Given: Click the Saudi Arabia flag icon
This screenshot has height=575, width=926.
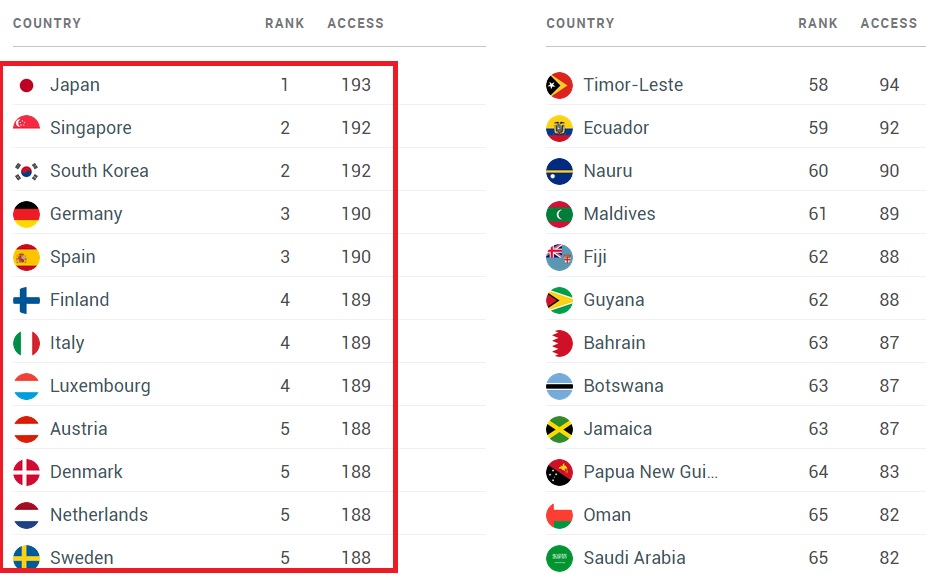Looking at the screenshot, I should point(559,558).
